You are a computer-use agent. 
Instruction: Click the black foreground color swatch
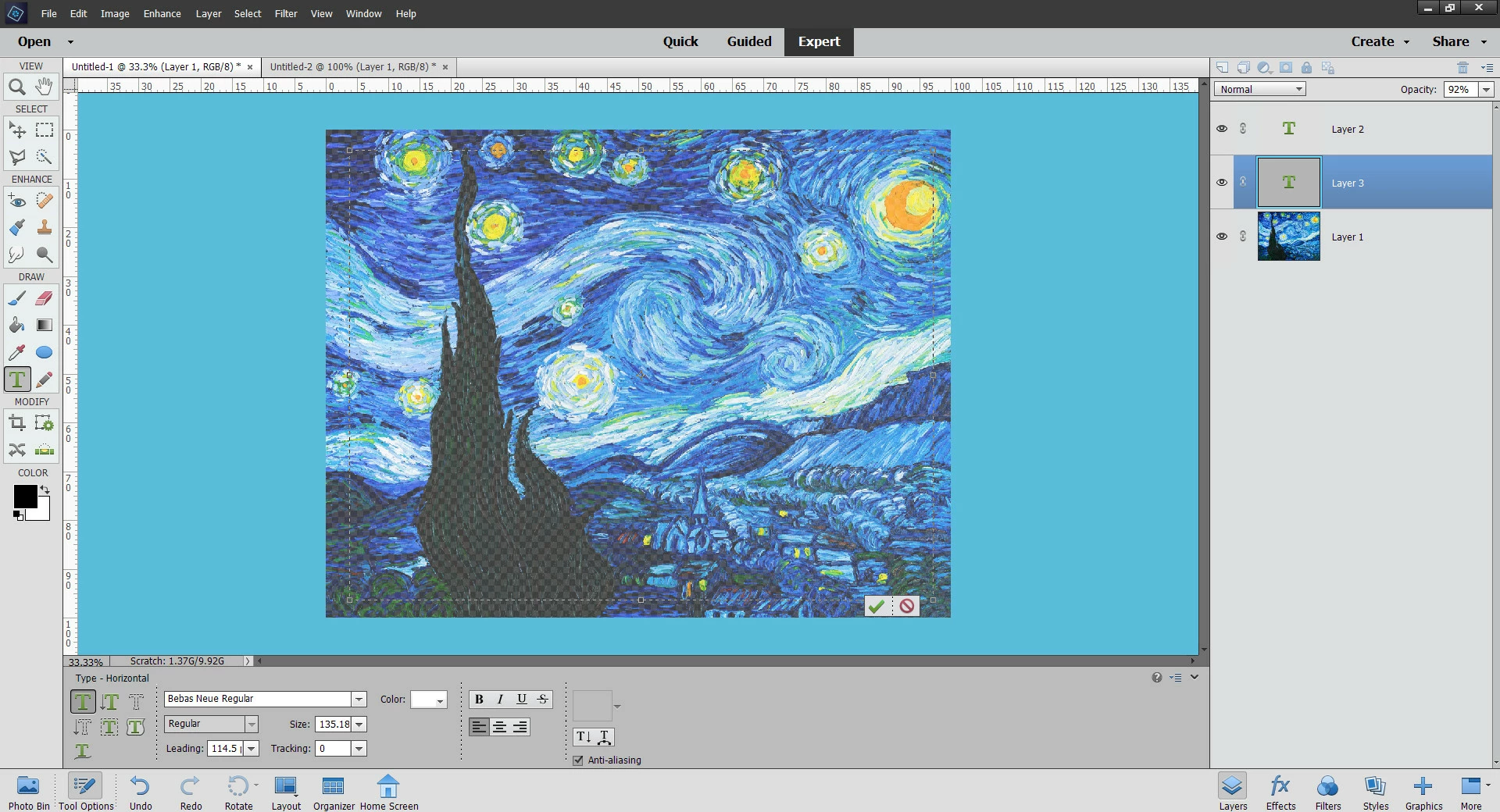coord(25,497)
